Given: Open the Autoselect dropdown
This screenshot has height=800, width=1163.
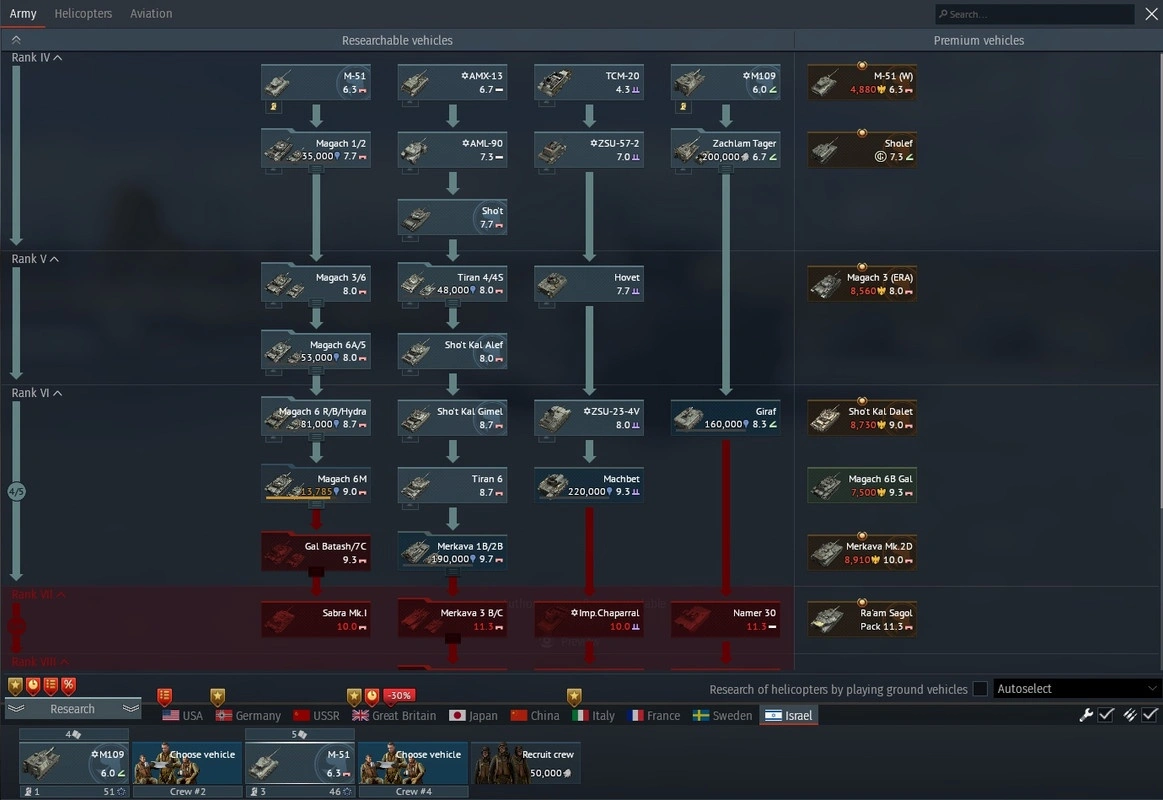Looking at the screenshot, I should 1077,689.
